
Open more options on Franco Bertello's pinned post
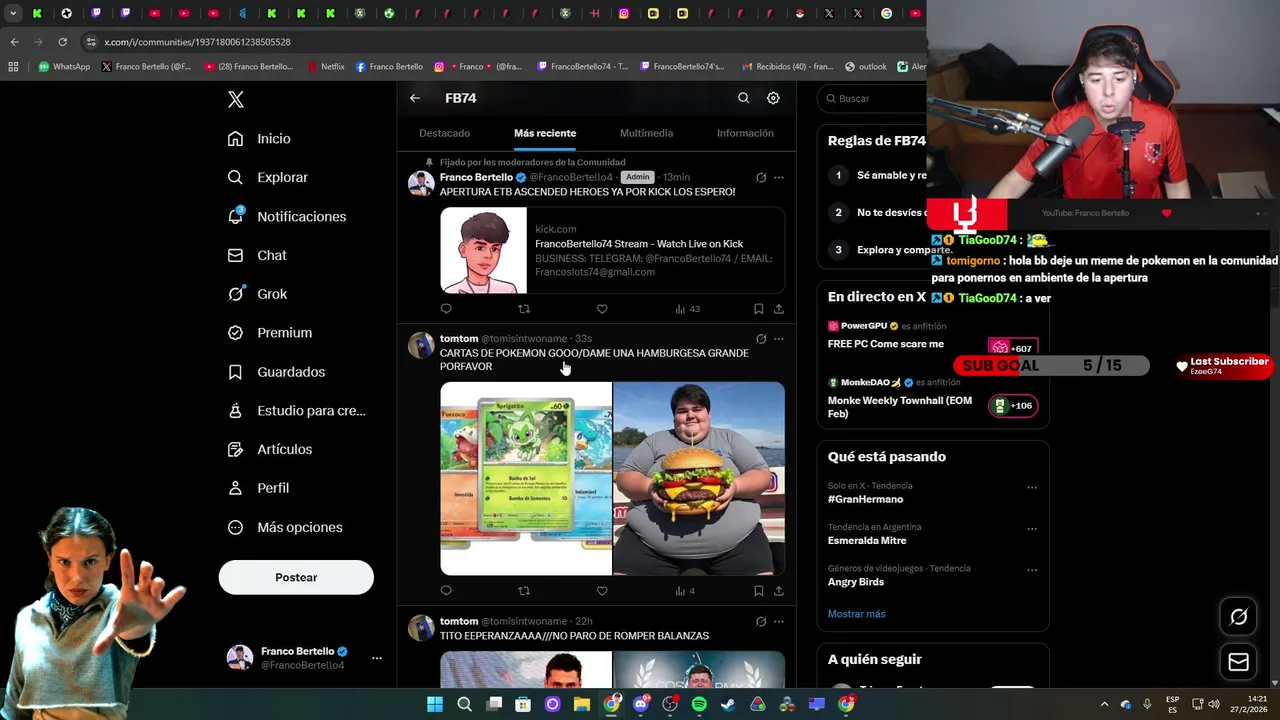779,178
